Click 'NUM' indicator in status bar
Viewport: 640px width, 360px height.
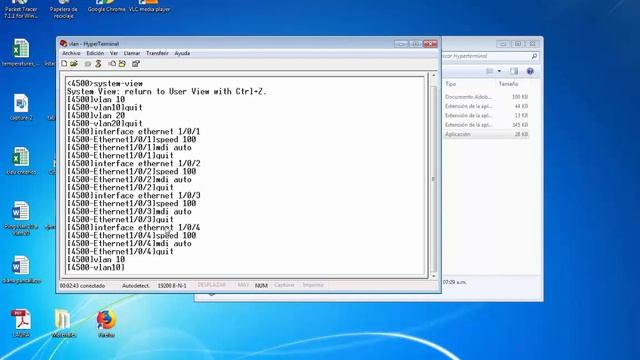(261, 286)
